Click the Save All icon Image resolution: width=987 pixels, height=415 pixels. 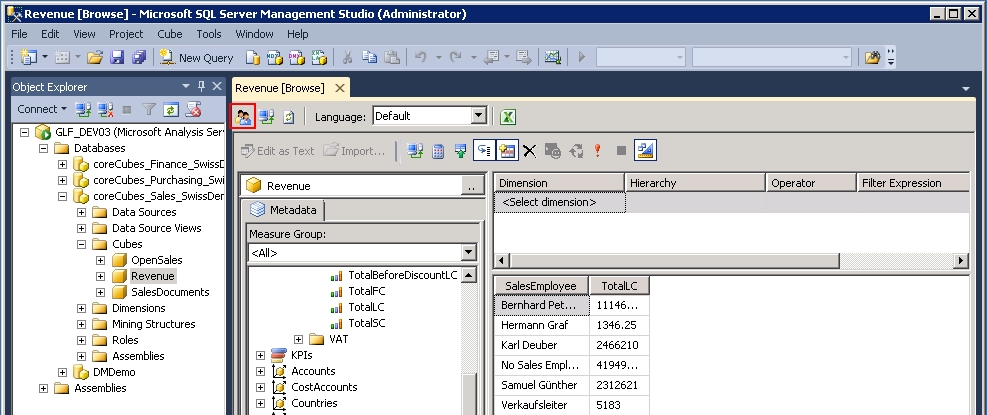tap(138, 57)
